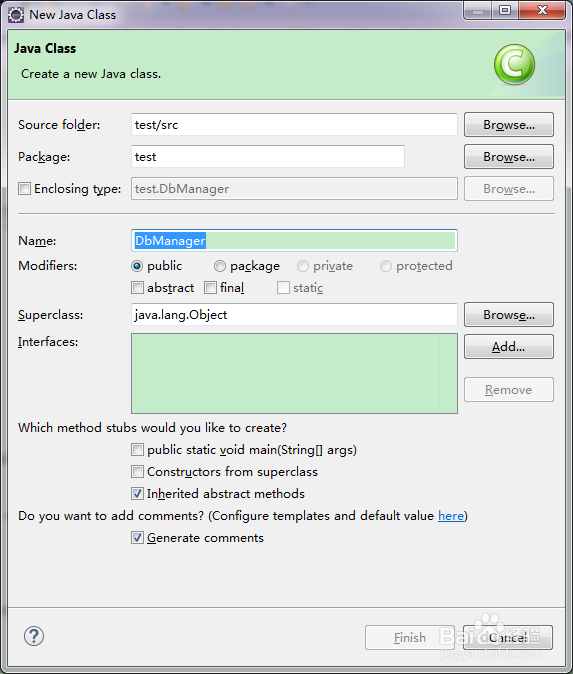Enable the final modifier checkbox
The image size is (573, 674).
[211, 288]
